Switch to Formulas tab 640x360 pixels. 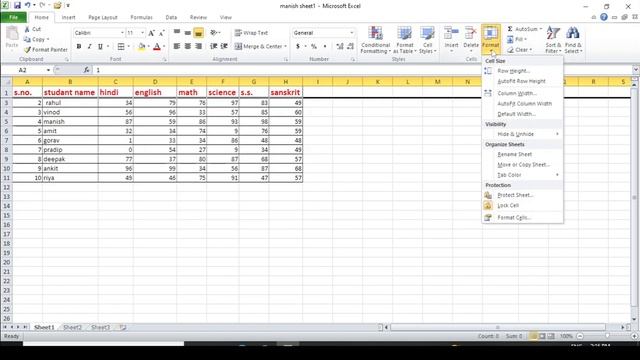pos(141,18)
